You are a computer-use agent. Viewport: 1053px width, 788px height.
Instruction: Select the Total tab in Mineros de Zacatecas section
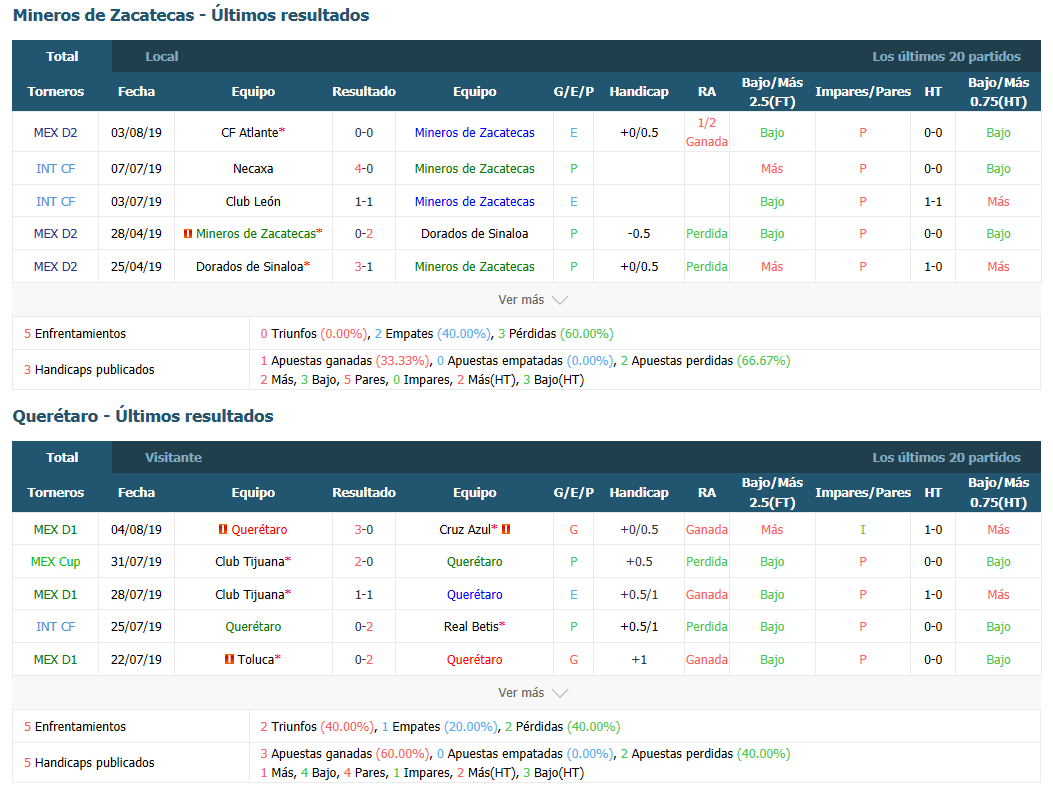click(x=62, y=56)
